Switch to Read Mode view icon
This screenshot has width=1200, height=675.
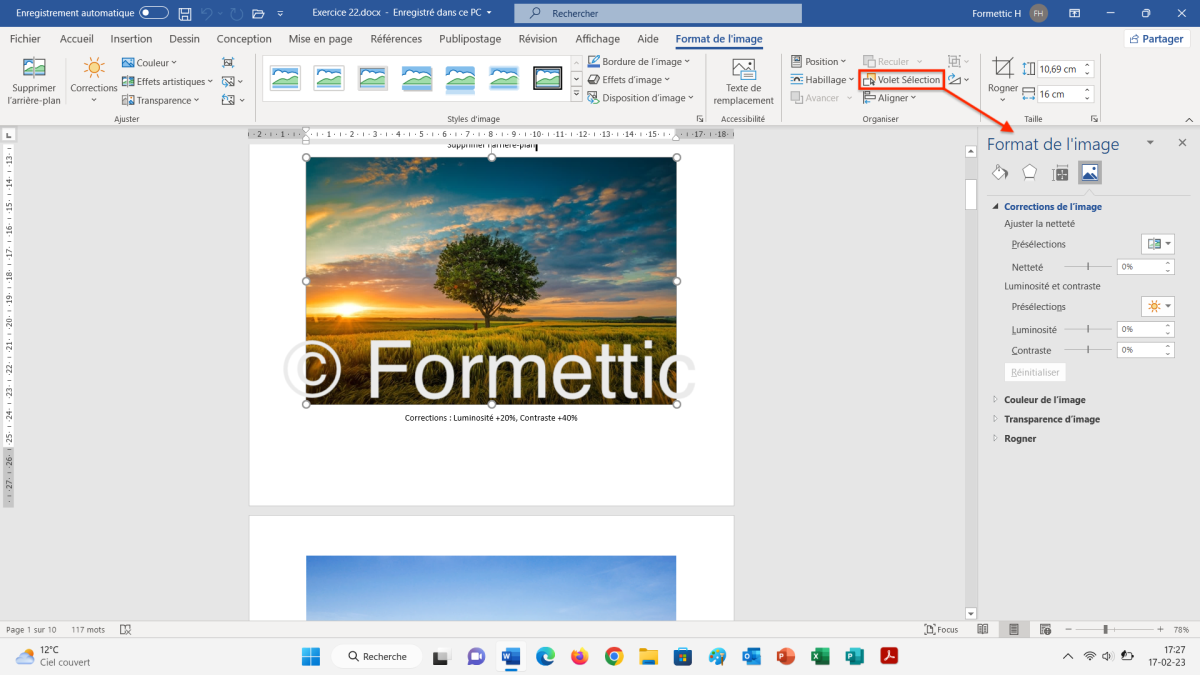pyautogui.click(x=983, y=629)
